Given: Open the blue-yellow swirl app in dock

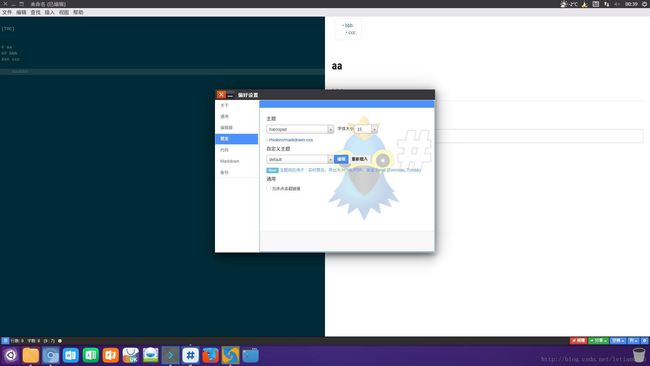Looking at the screenshot, I should [230, 355].
